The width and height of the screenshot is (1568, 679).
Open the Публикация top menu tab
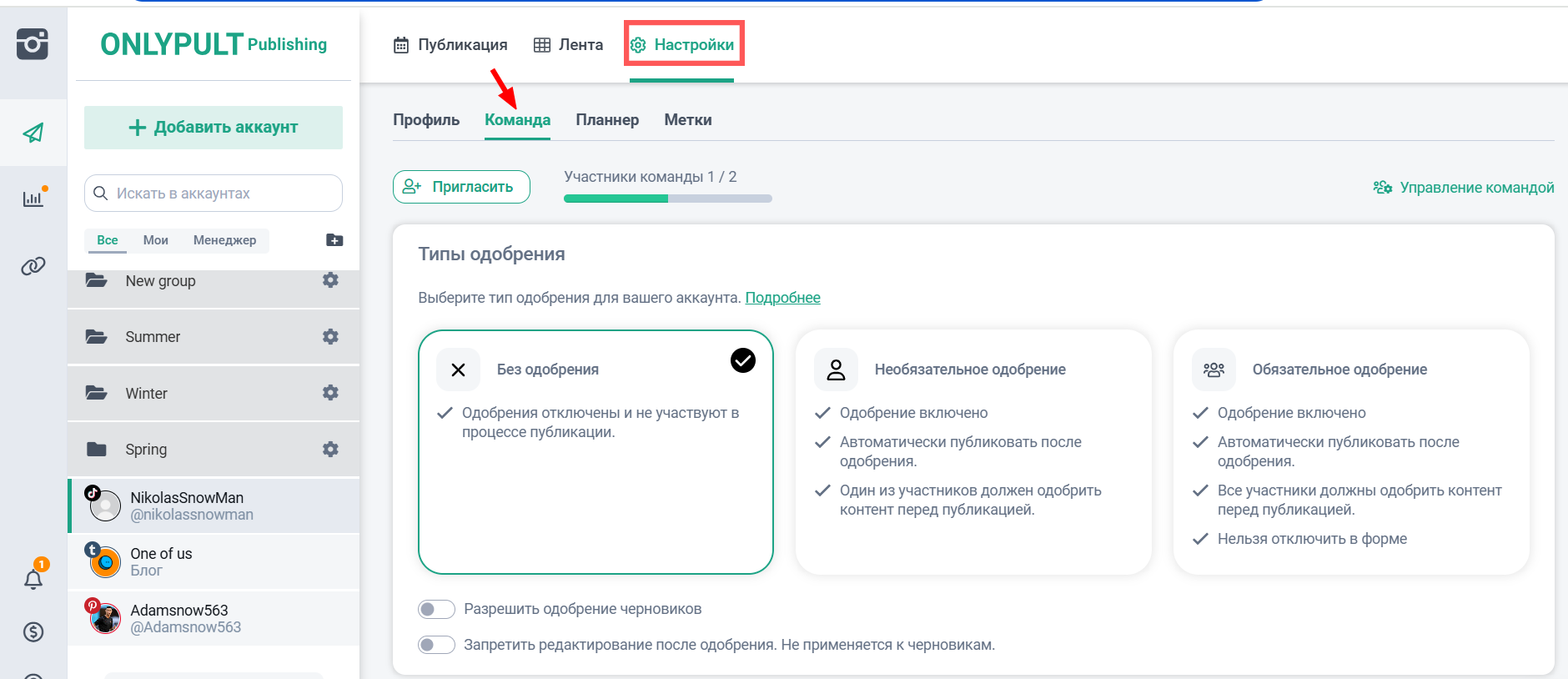pos(450,45)
